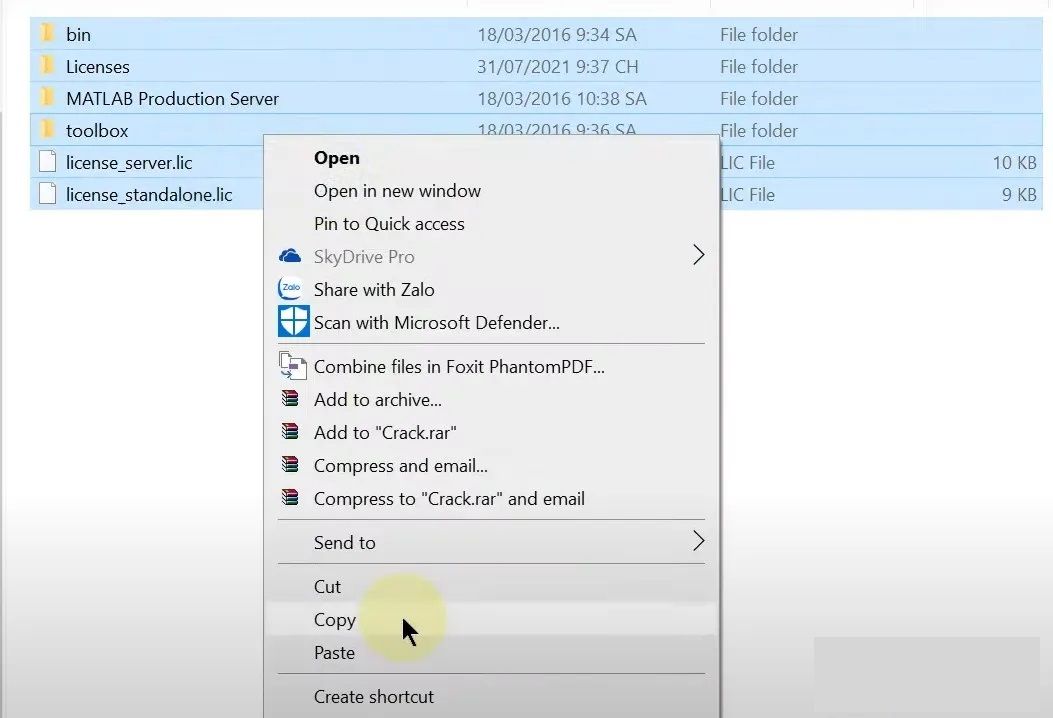Click the Foxit PhantomPDF combine icon
The image size is (1053, 718).
[293, 366]
